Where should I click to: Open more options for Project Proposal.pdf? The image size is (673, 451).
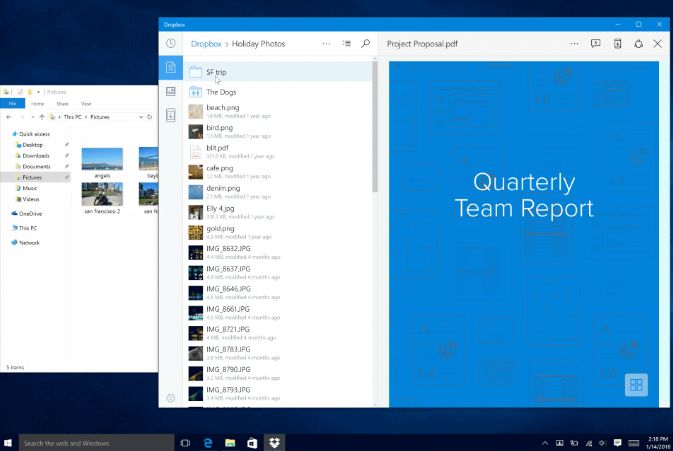click(x=574, y=43)
